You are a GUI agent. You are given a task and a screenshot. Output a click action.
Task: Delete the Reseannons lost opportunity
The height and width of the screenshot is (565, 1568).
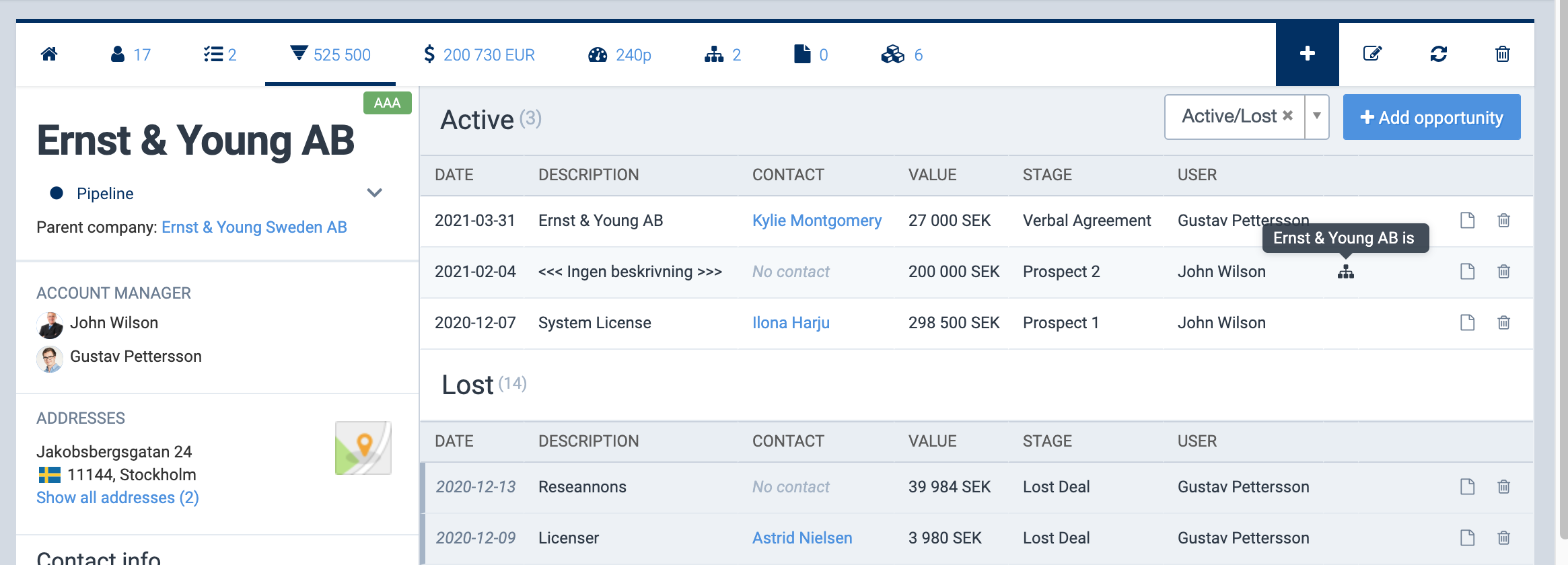(x=1504, y=487)
